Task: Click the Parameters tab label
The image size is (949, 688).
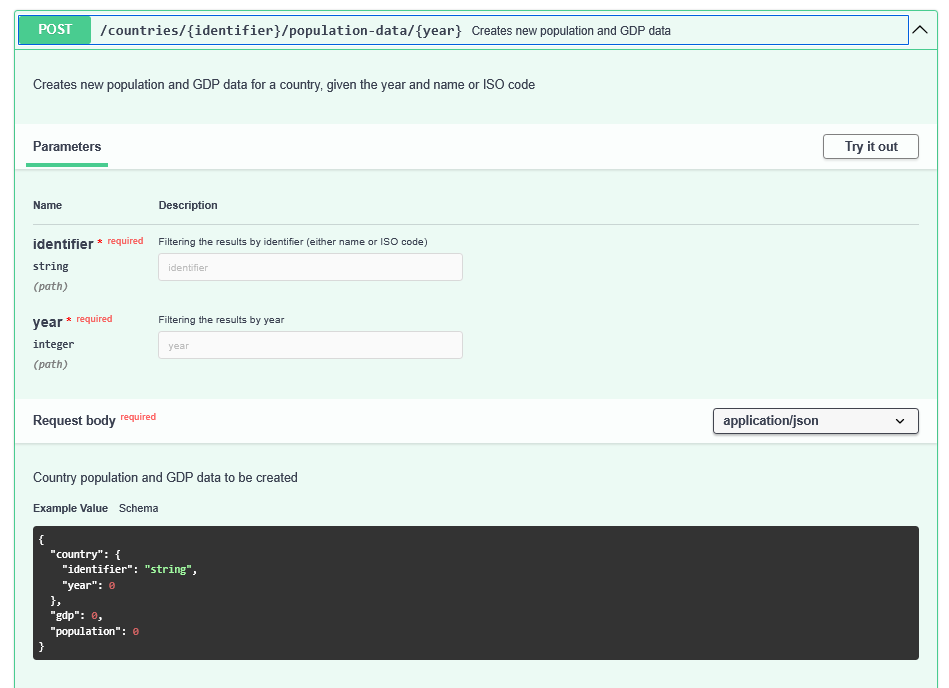Action: click(66, 146)
